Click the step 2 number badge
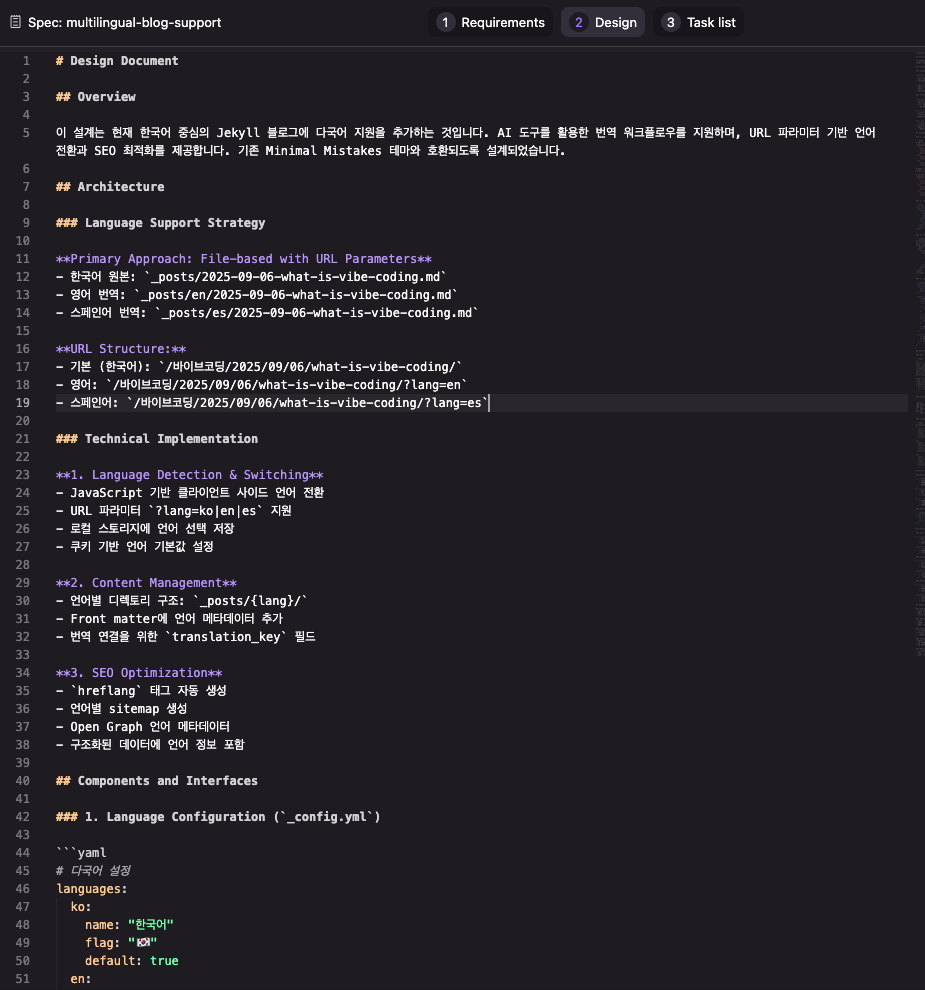The height and width of the screenshot is (990, 925). 578,23
